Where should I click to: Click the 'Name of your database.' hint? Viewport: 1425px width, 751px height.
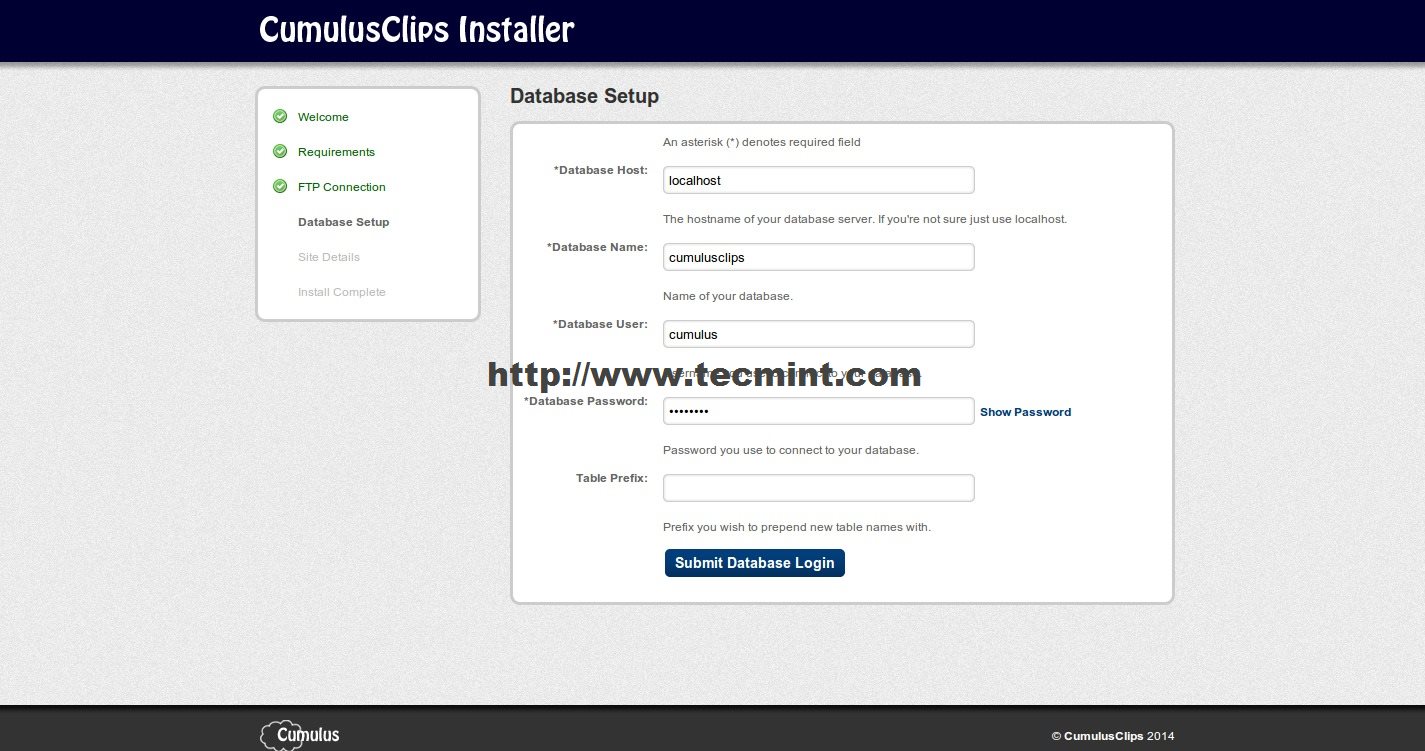coord(727,296)
